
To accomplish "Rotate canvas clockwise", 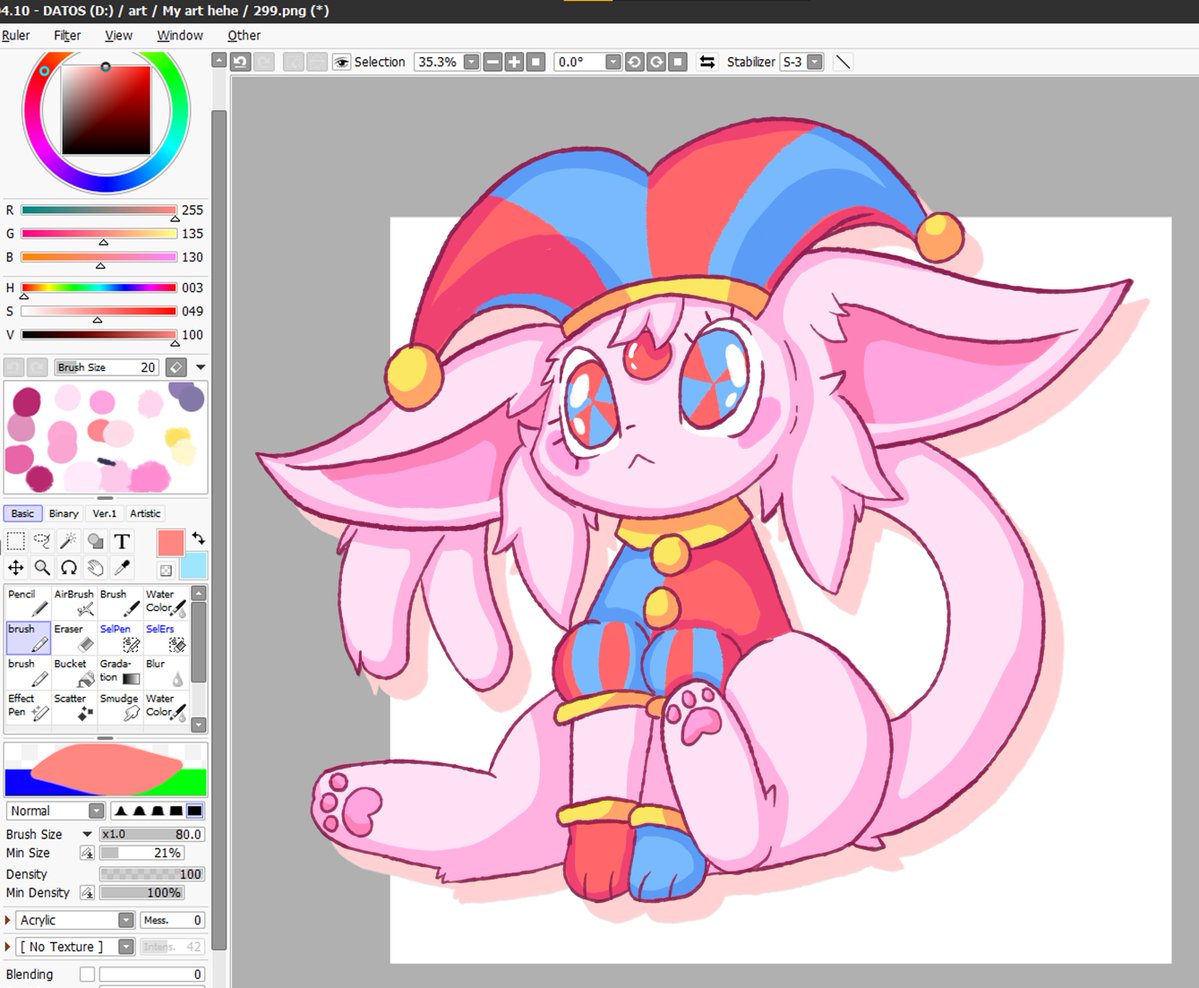I will tap(656, 62).
